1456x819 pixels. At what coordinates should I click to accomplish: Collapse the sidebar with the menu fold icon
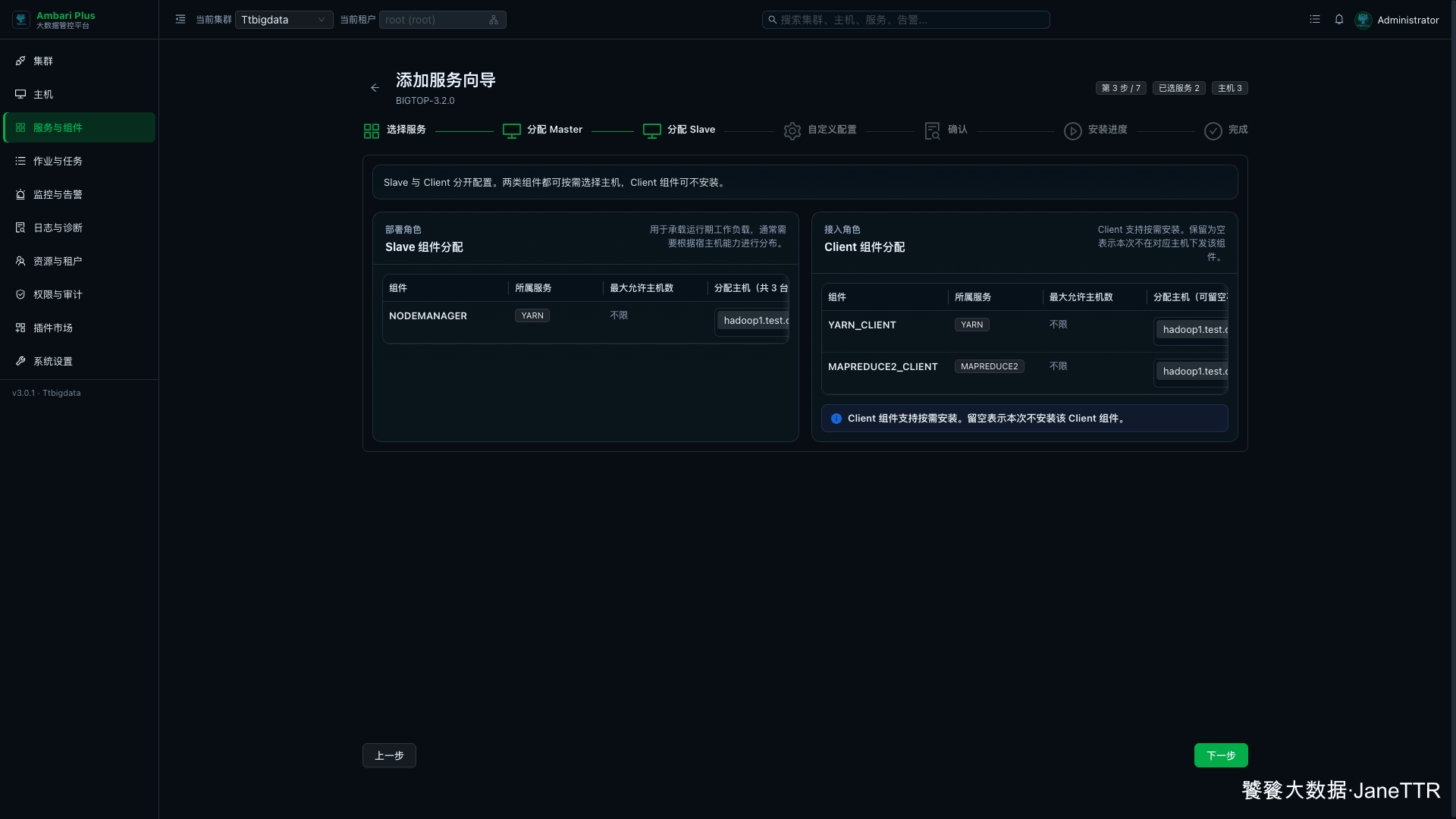click(x=180, y=20)
